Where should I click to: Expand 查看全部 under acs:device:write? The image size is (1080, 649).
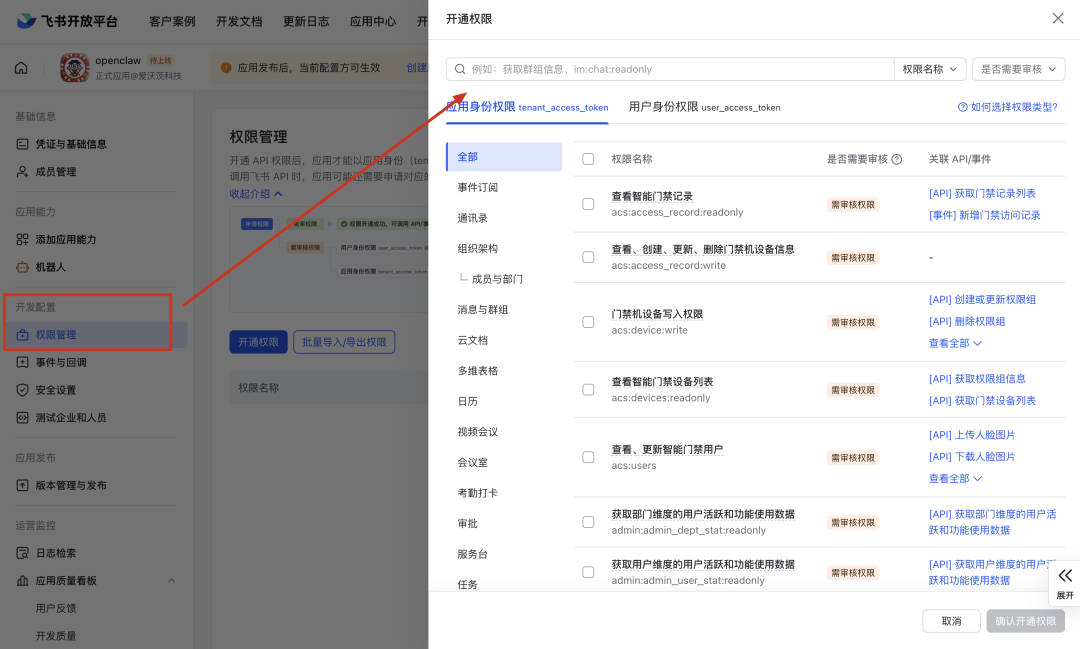pos(955,343)
